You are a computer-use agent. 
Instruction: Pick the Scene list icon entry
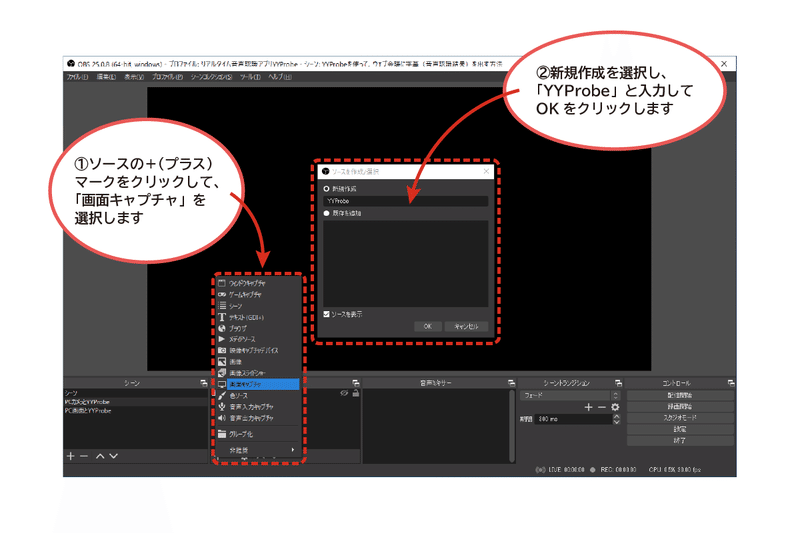pyautogui.click(x=222, y=306)
